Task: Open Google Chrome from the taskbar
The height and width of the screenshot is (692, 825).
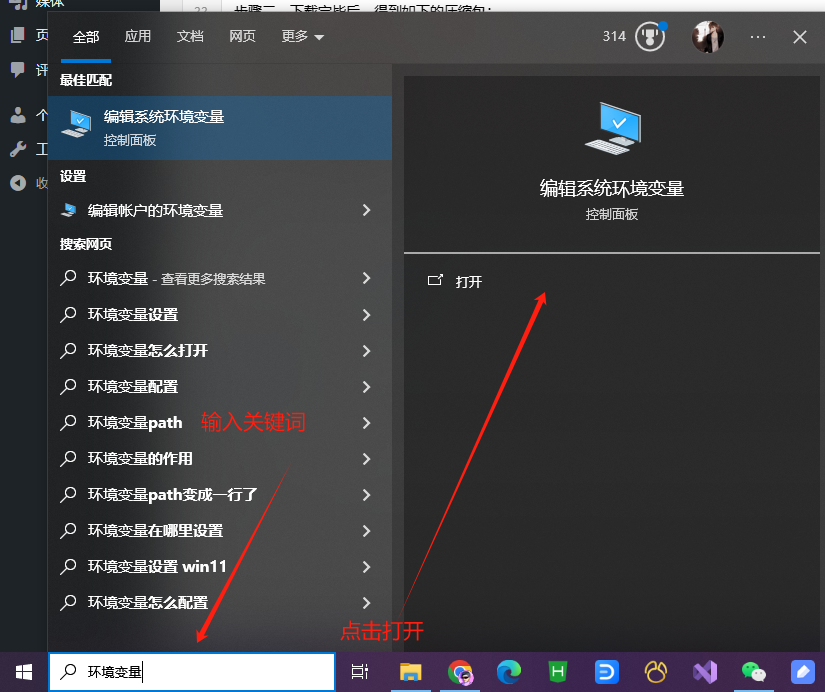Action: point(460,672)
